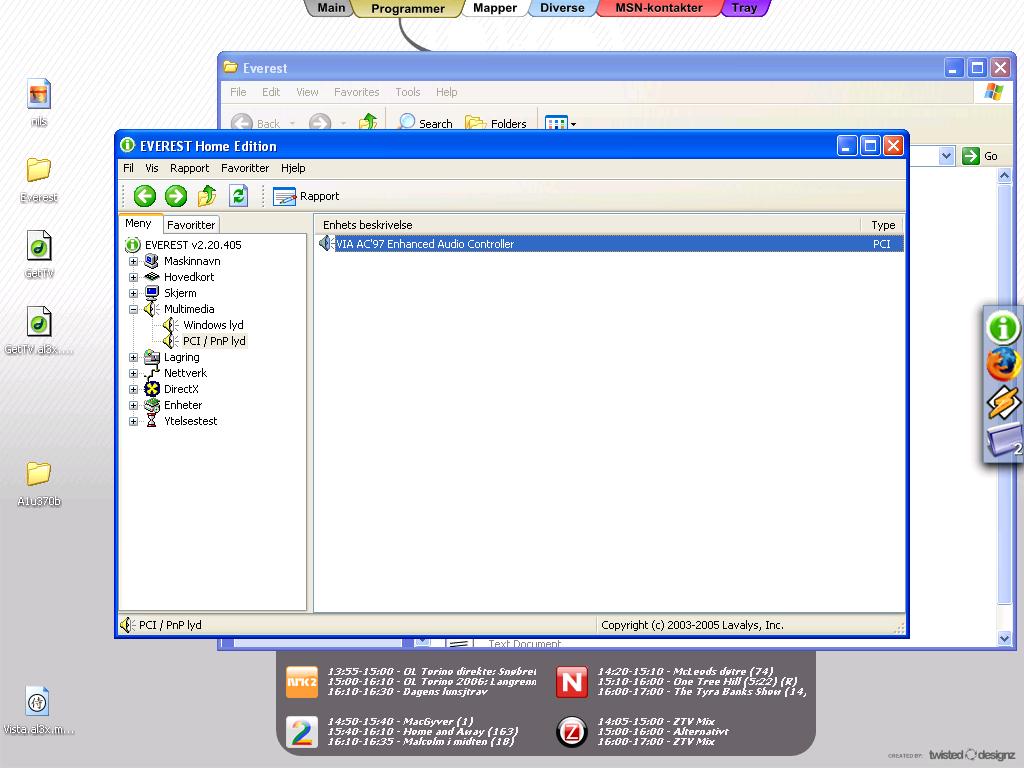Click the explorer window scrollbar up arrow
Image resolution: width=1024 pixels, height=768 pixels.
pyautogui.click(x=1004, y=175)
